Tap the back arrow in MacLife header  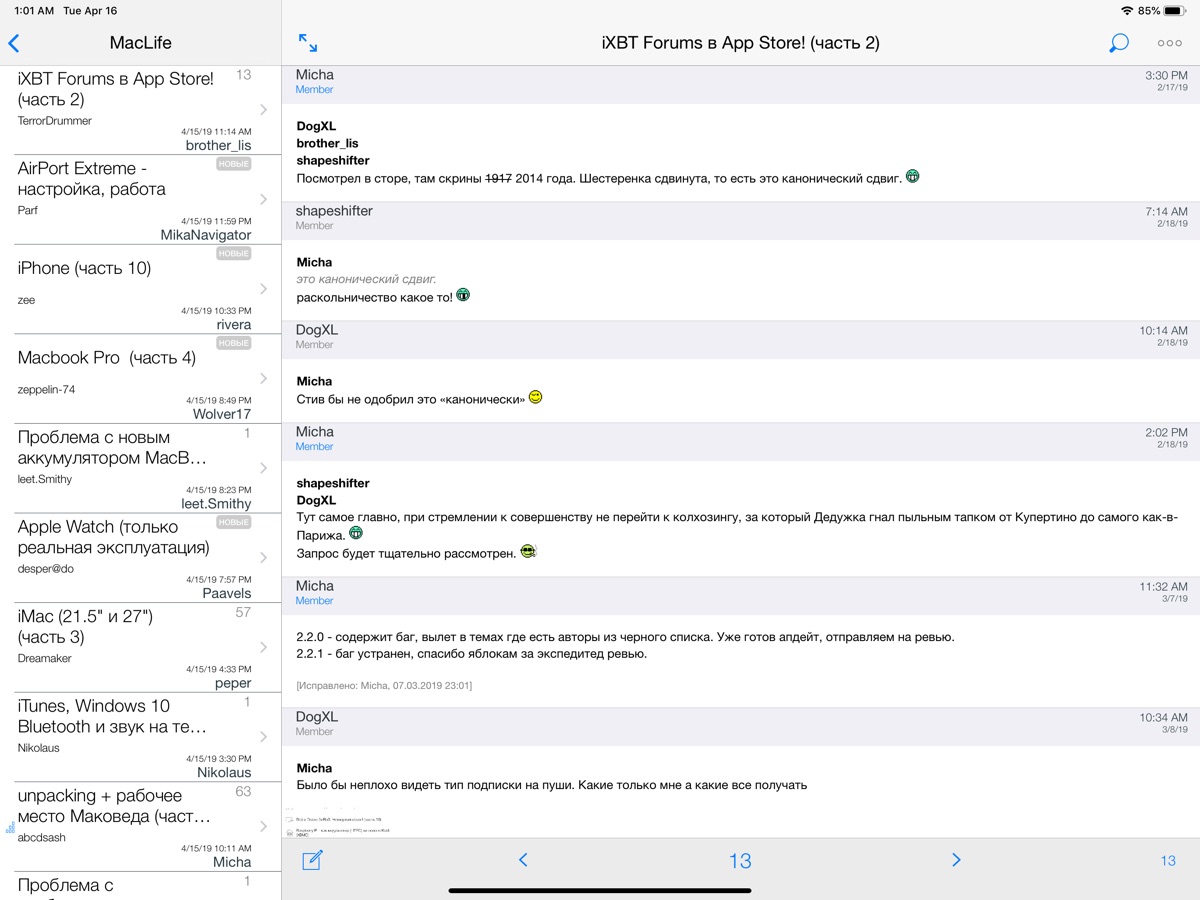[14, 43]
